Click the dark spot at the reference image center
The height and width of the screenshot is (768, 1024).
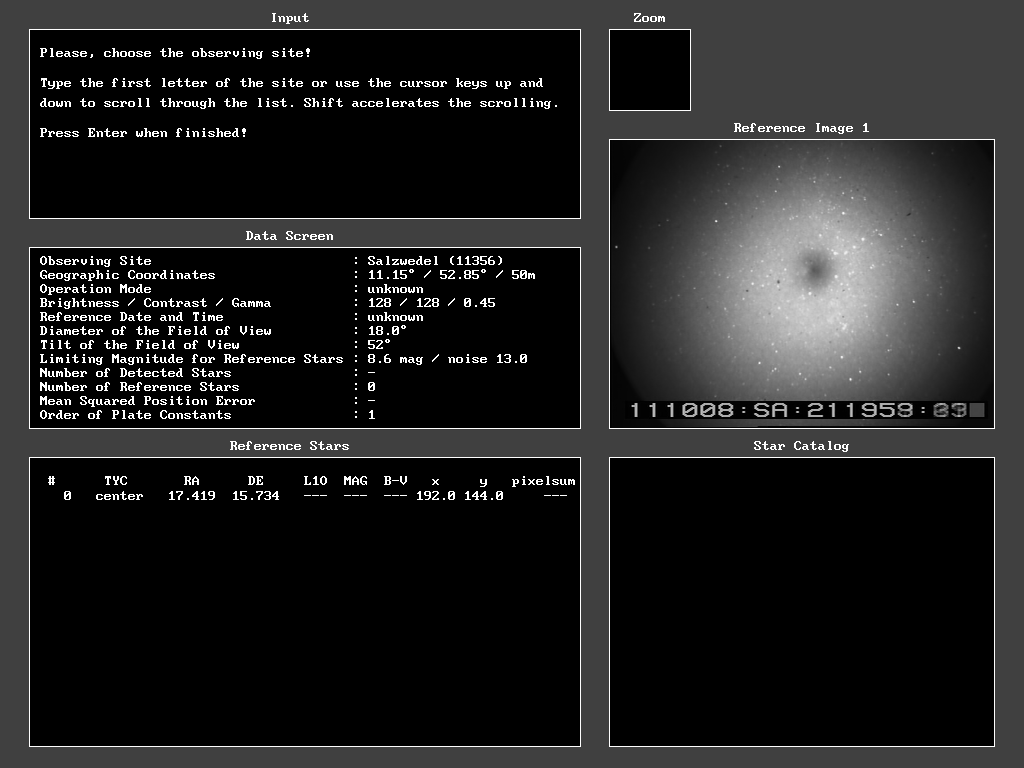[814, 268]
